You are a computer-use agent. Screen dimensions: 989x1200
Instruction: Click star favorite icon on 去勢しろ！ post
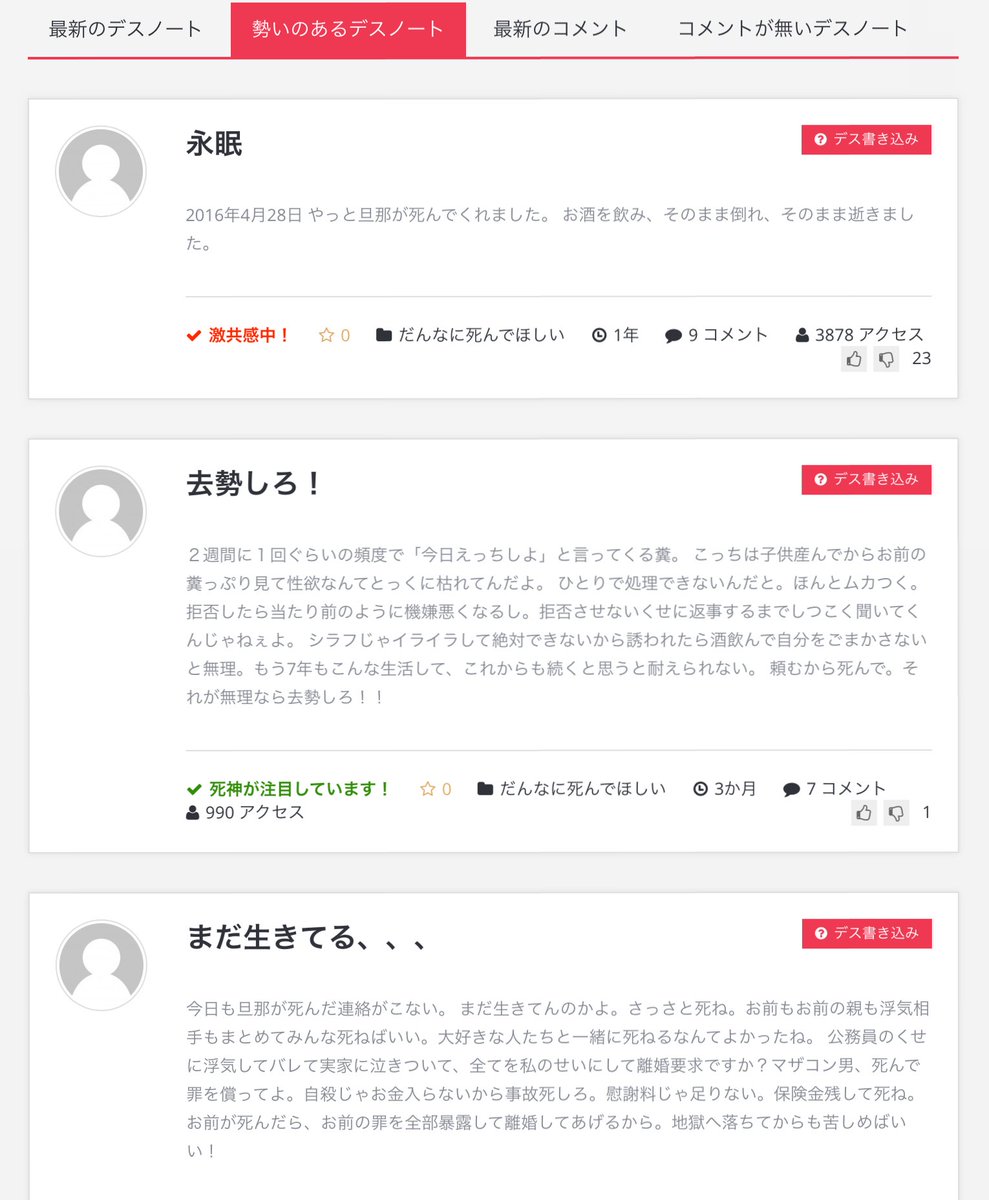point(427,789)
